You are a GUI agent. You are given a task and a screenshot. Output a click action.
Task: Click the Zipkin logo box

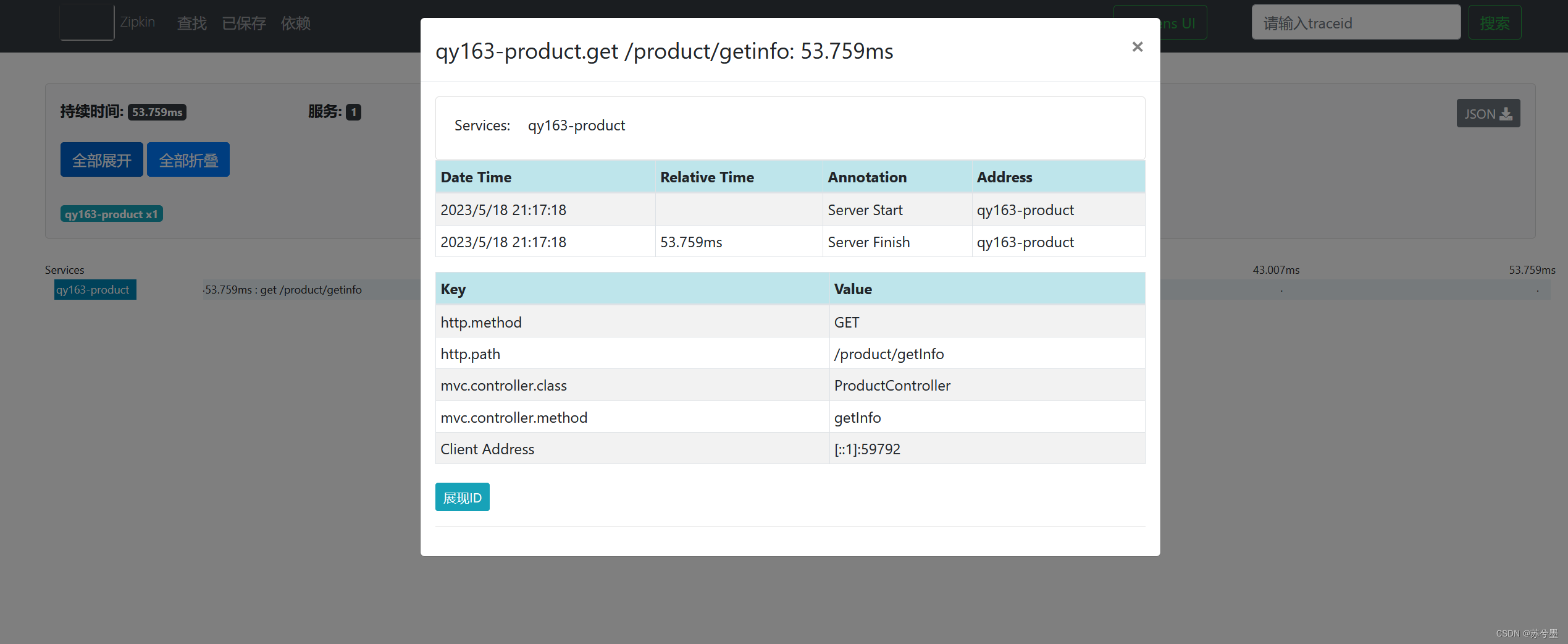(x=87, y=22)
